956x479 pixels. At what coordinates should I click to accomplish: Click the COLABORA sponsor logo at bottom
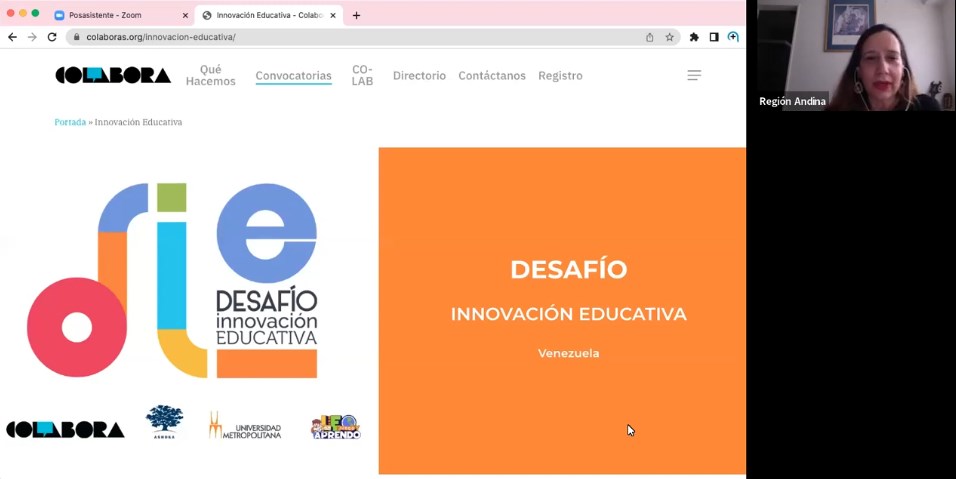(x=65, y=430)
